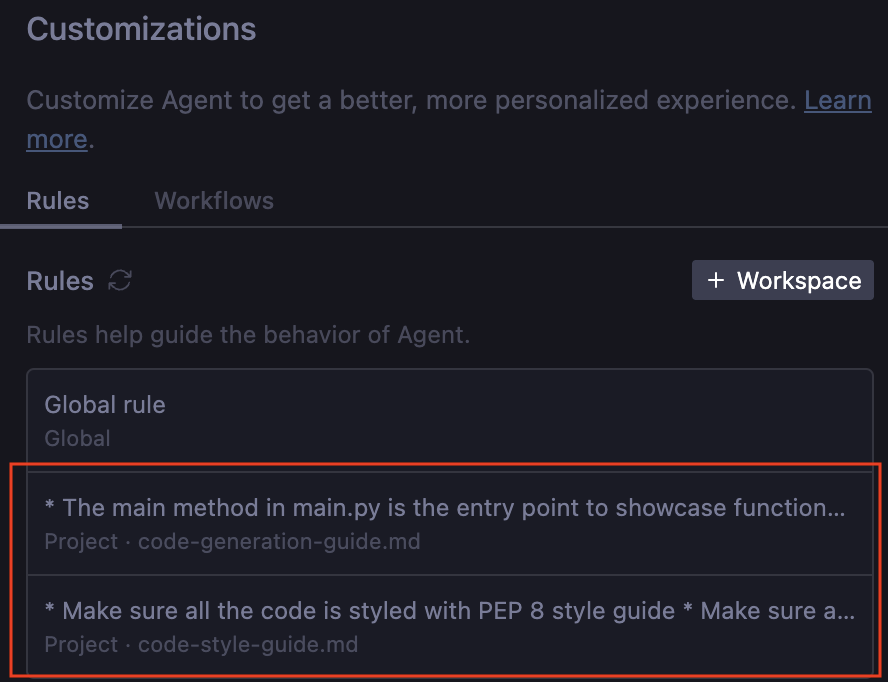Open the Learn more link
This screenshot has height=682, width=888.
click(837, 101)
